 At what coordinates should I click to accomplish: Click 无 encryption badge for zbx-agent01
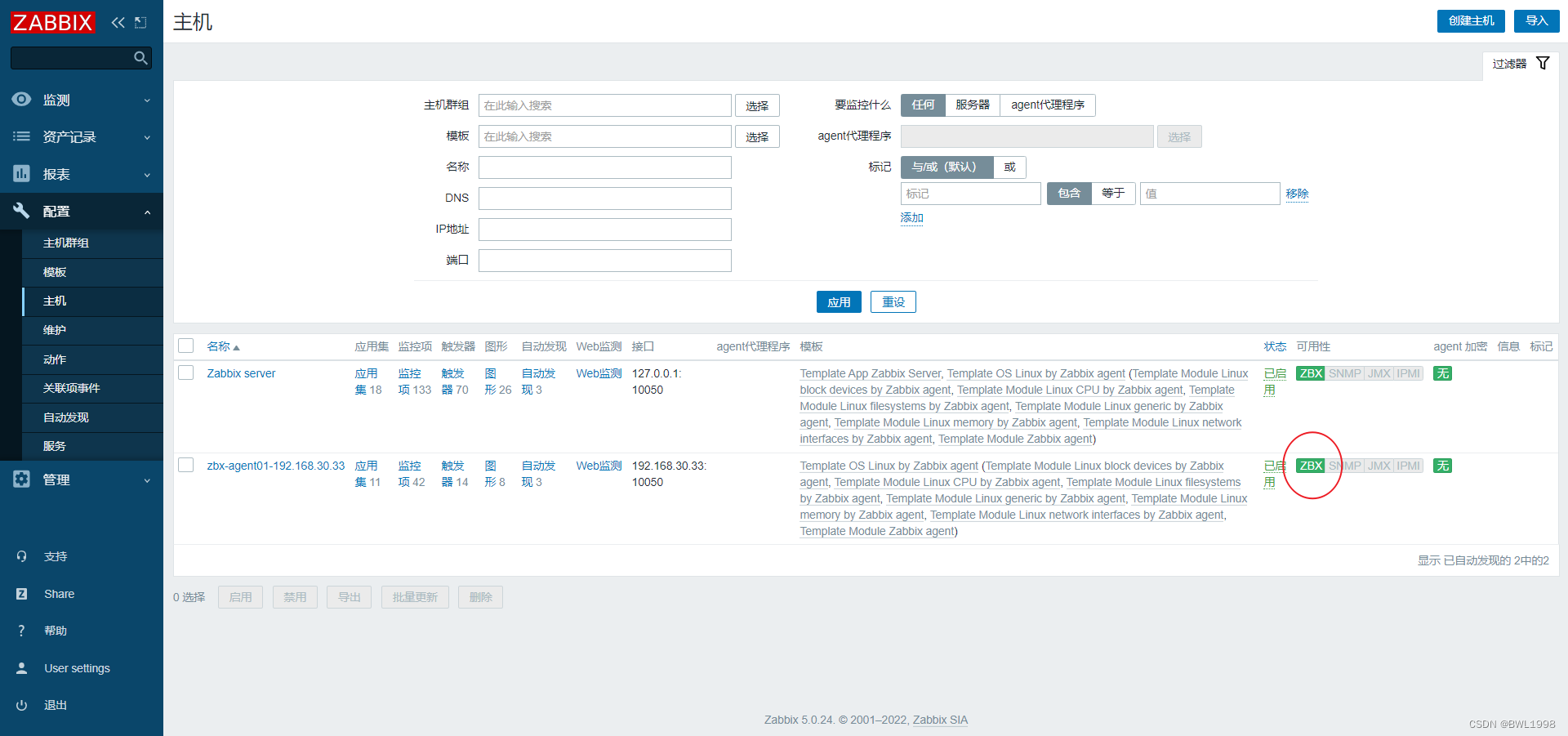[1443, 466]
